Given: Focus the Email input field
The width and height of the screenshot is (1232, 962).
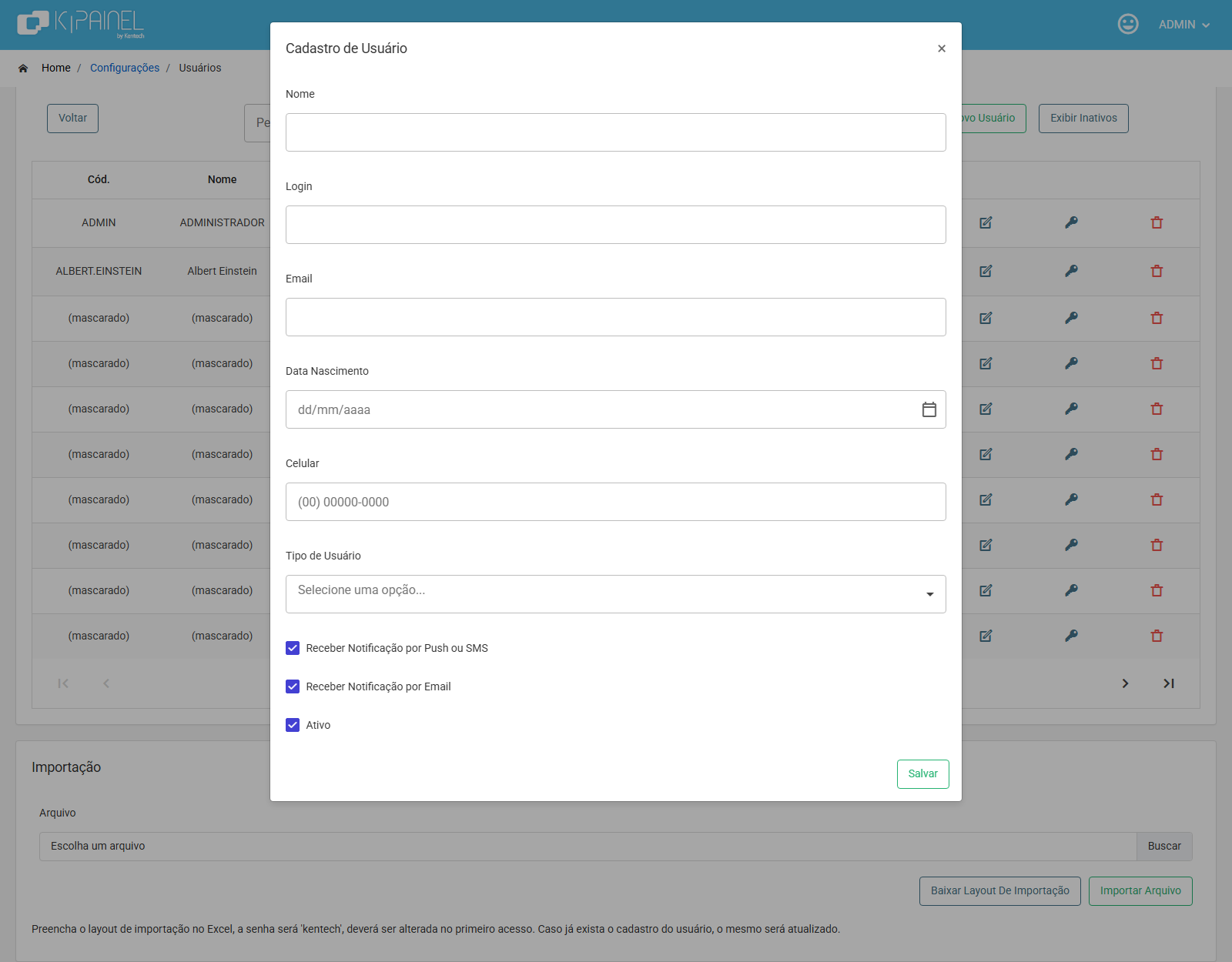Looking at the screenshot, I should coord(616,317).
